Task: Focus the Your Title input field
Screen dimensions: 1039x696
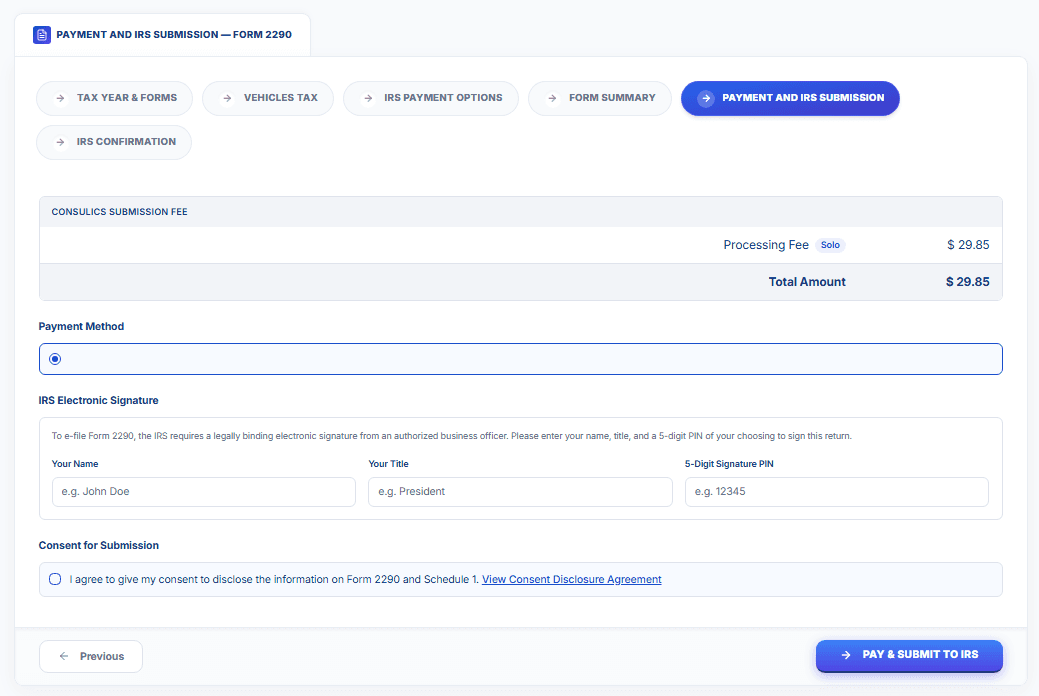Action: [520, 492]
